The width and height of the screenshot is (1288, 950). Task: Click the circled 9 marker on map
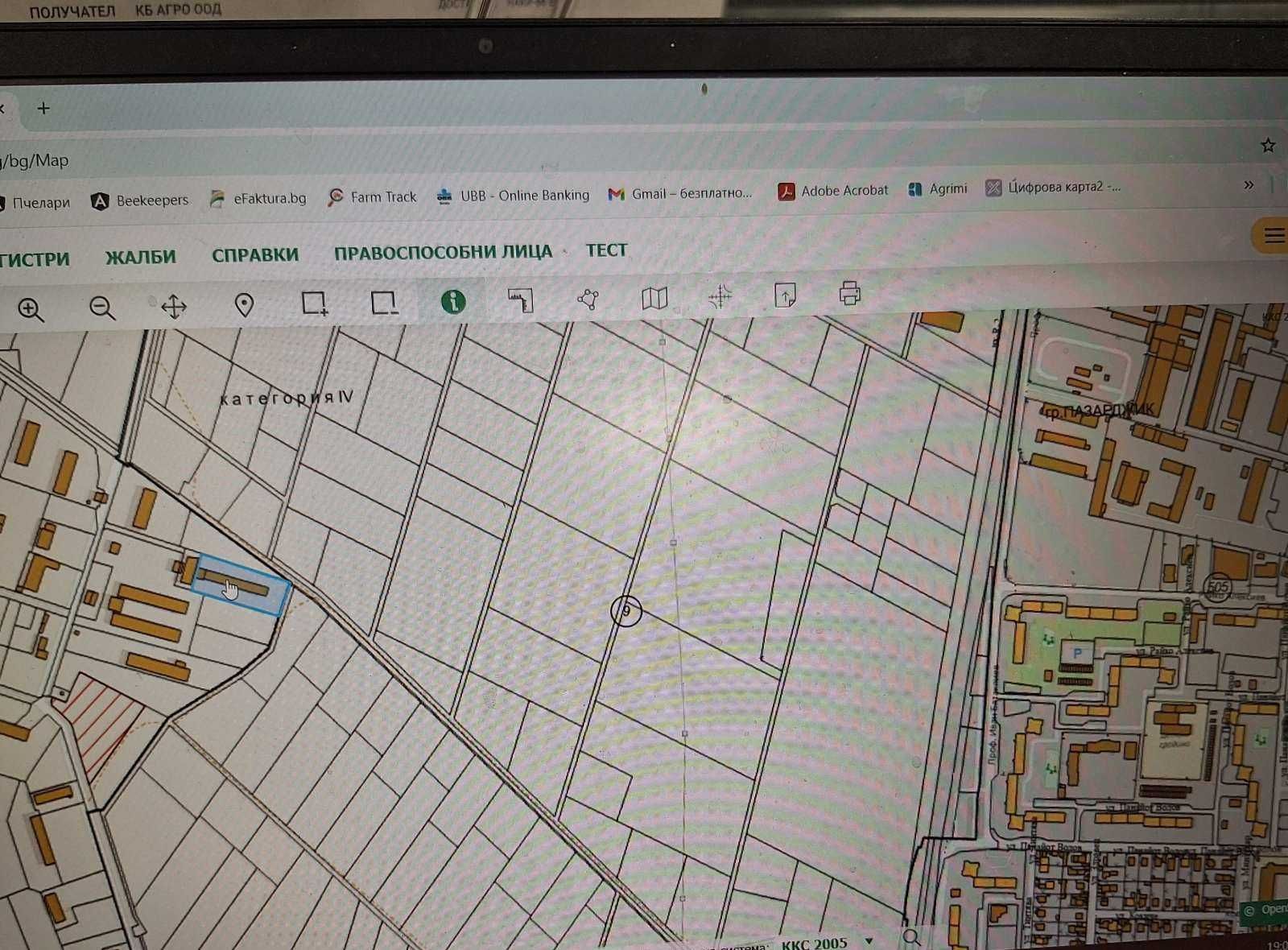(626, 611)
